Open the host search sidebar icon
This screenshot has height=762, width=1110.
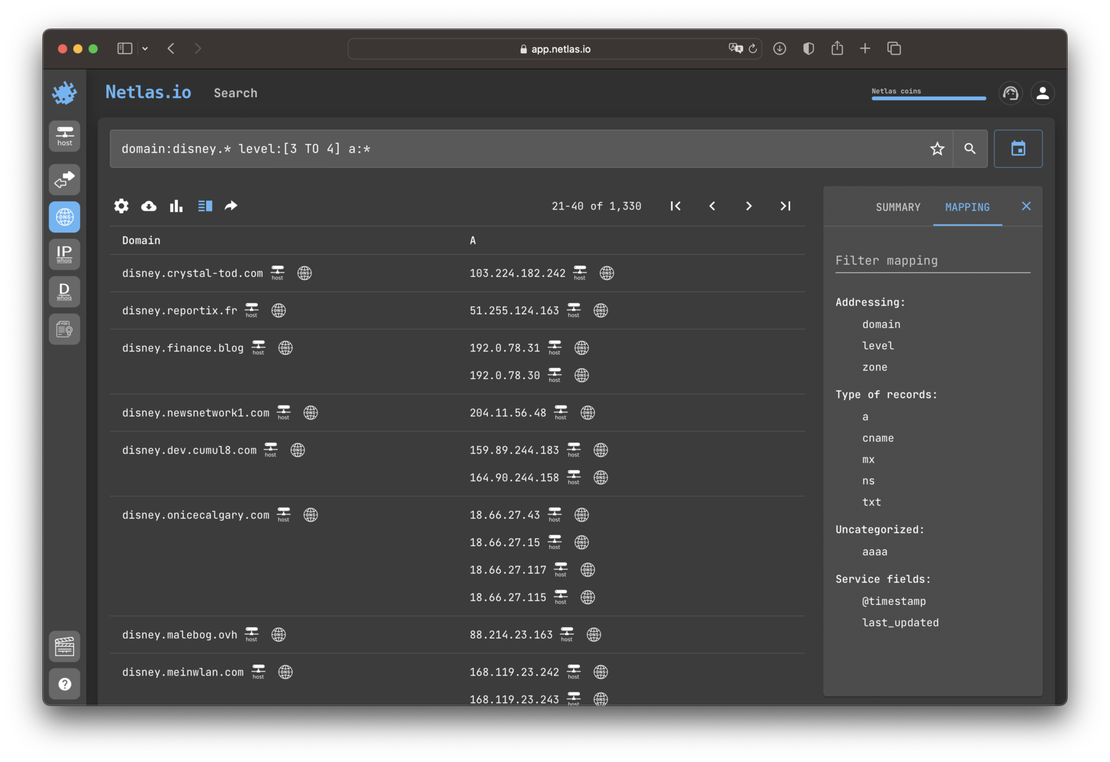(x=65, y=135)
